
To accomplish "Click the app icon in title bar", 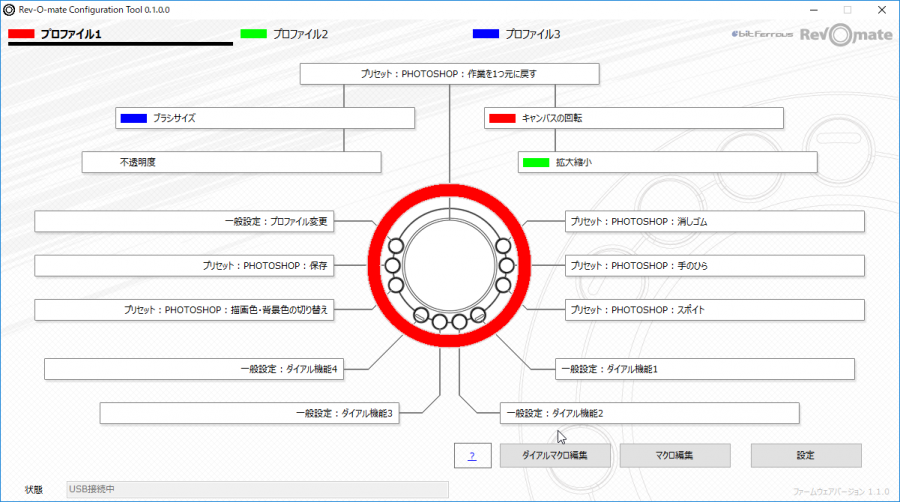I will [9, 10].
